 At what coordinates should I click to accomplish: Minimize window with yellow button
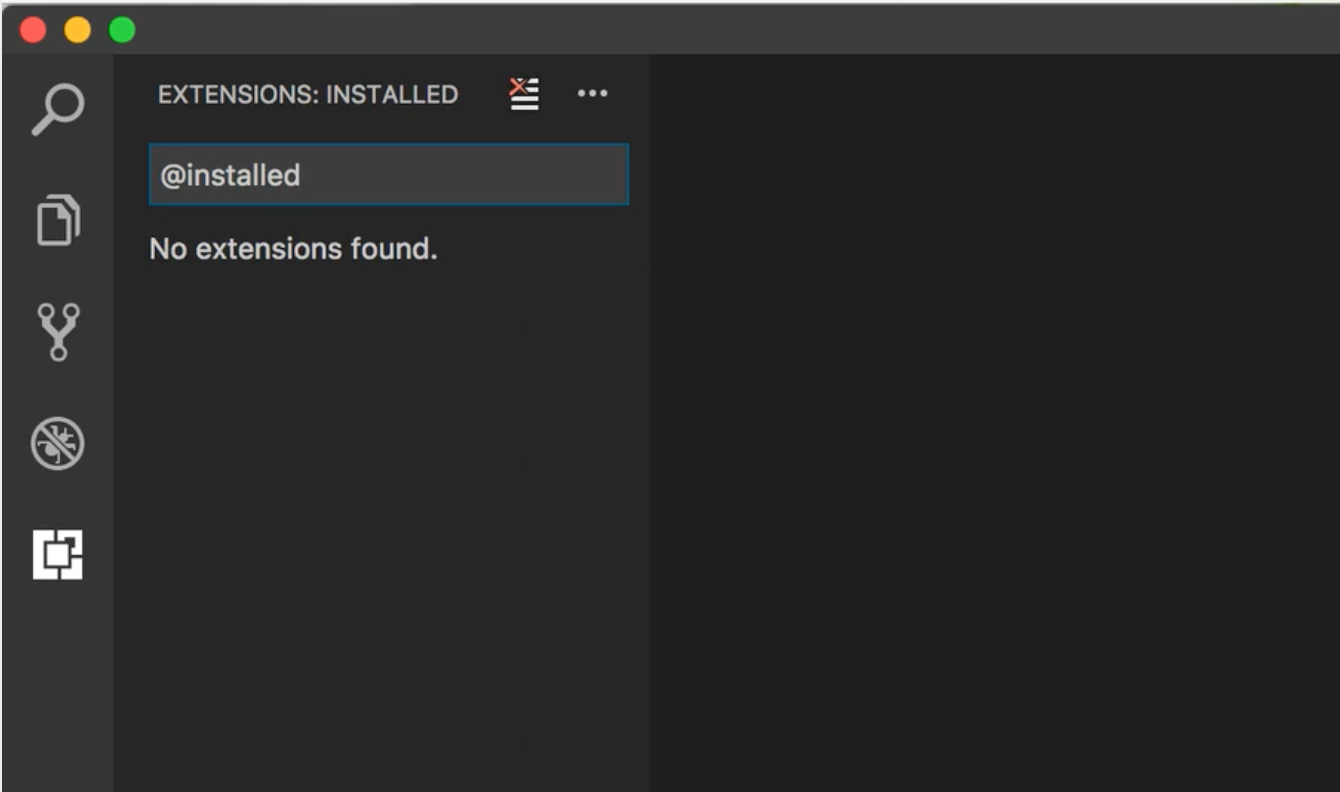coord(78,30)
